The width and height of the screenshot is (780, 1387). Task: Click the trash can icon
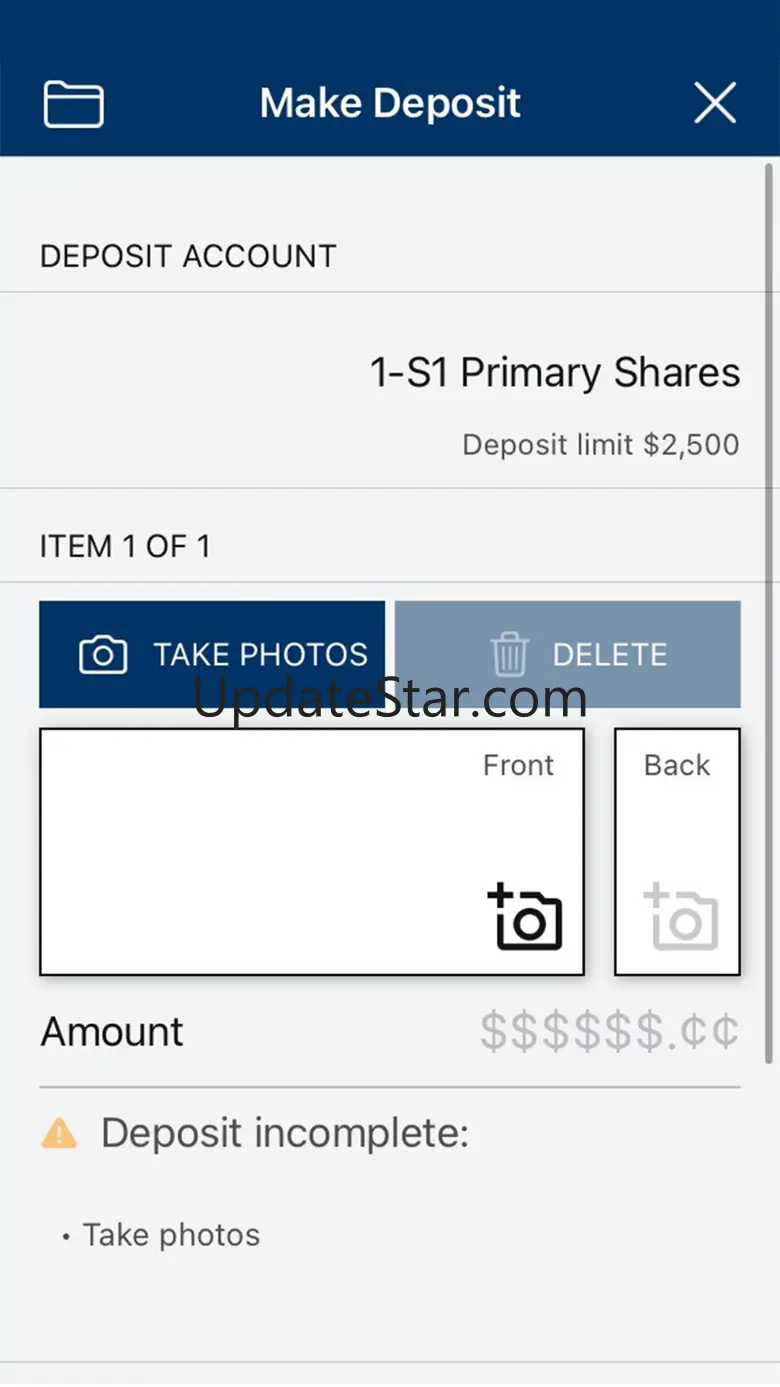point(509,655)
